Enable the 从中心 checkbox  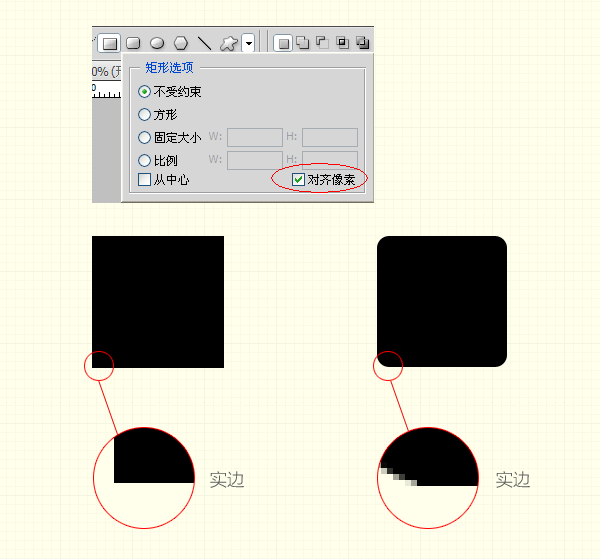(144, 180)
